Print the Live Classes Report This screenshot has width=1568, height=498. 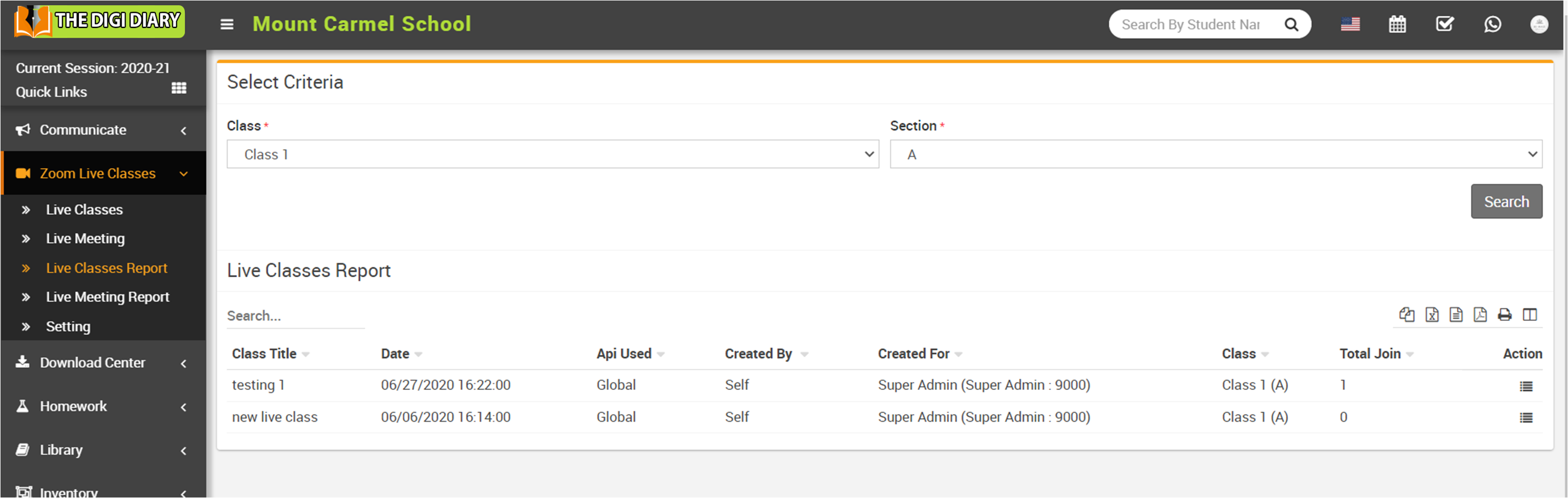(1505, 315)
